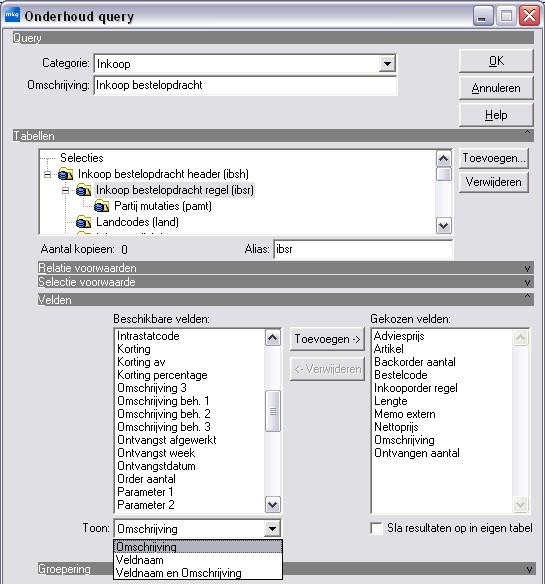Image resolution: width=545 pixels, height=584 pixels.
Task: Click the tables tree scroll down arrow
Action: coord(443,225)
